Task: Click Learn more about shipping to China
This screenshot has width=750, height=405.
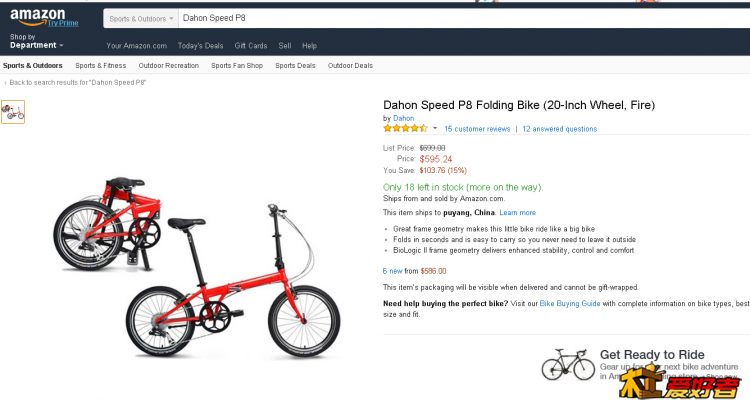Action: point(518,212)
